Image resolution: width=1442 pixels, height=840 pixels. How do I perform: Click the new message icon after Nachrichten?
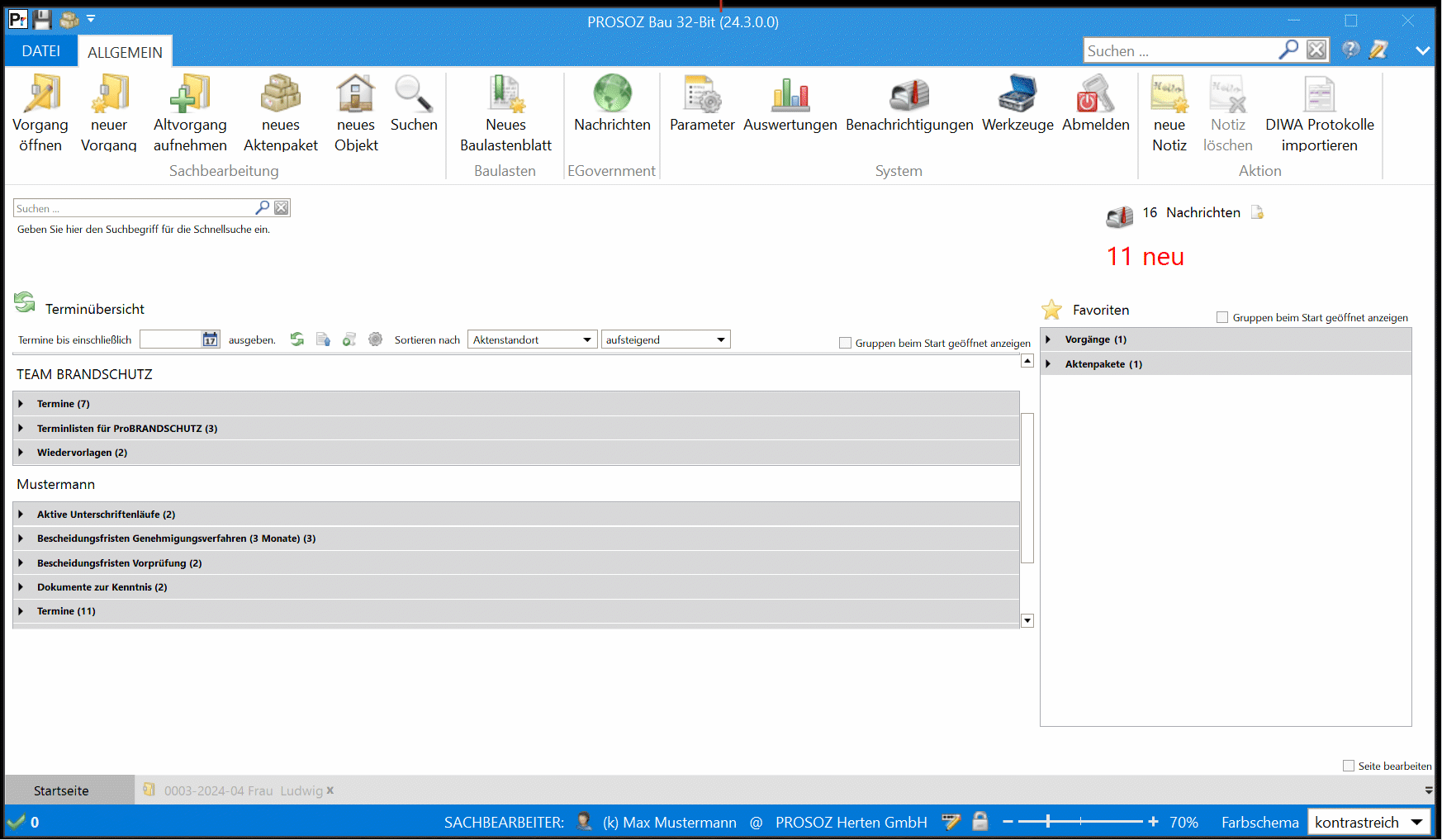click(x=1257, y=212)
